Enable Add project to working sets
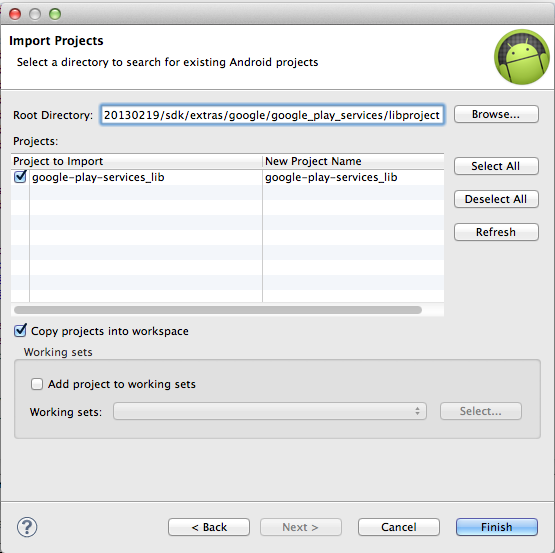This screenshot has height=553, width=555. tap(37, 384)
